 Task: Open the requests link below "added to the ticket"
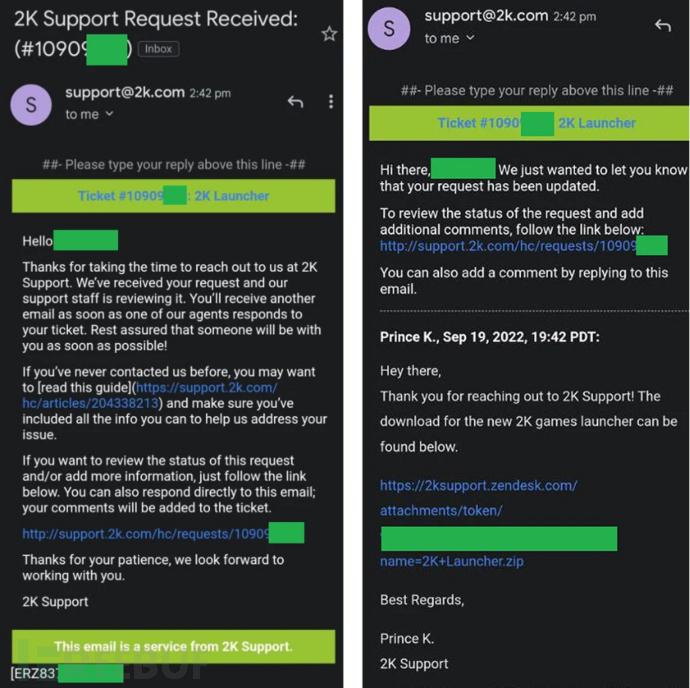[x=161, y=534]
